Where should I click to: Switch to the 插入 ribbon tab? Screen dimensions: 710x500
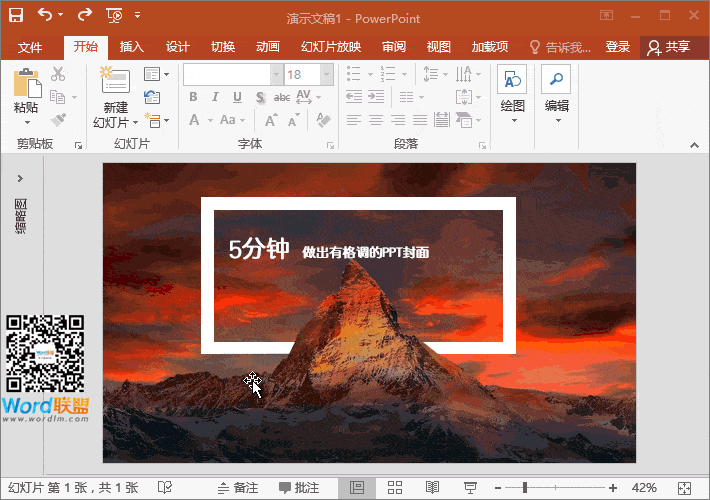coord(131,47)
